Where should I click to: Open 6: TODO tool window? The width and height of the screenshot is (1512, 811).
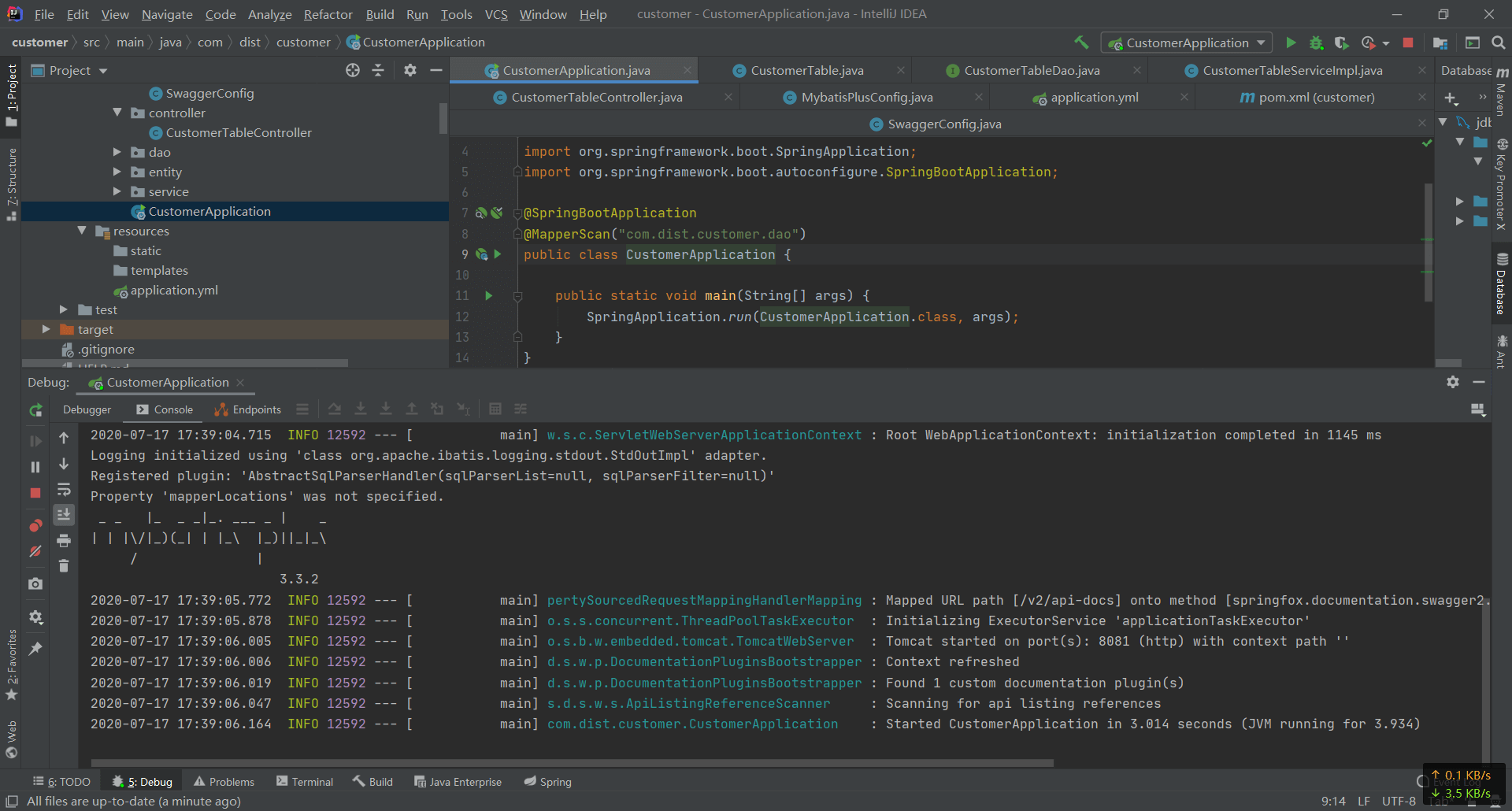pos(61,782)
